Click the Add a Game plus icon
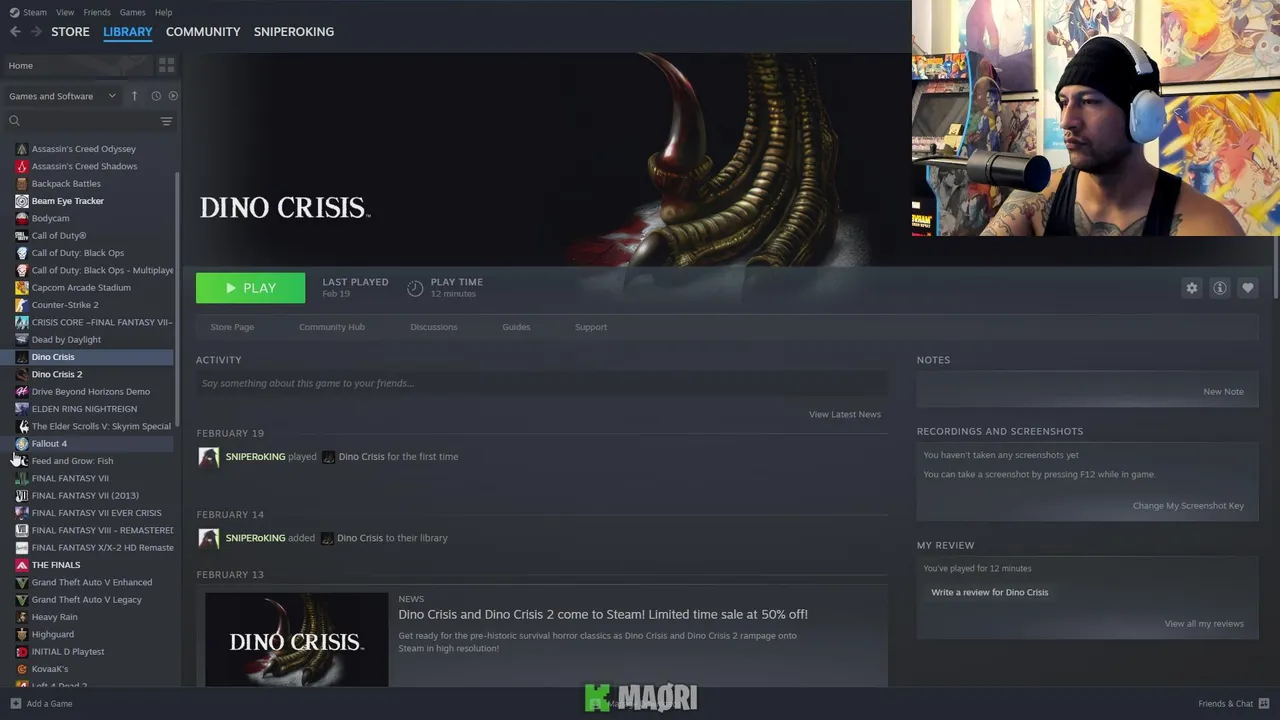 [x=15, y=703]
